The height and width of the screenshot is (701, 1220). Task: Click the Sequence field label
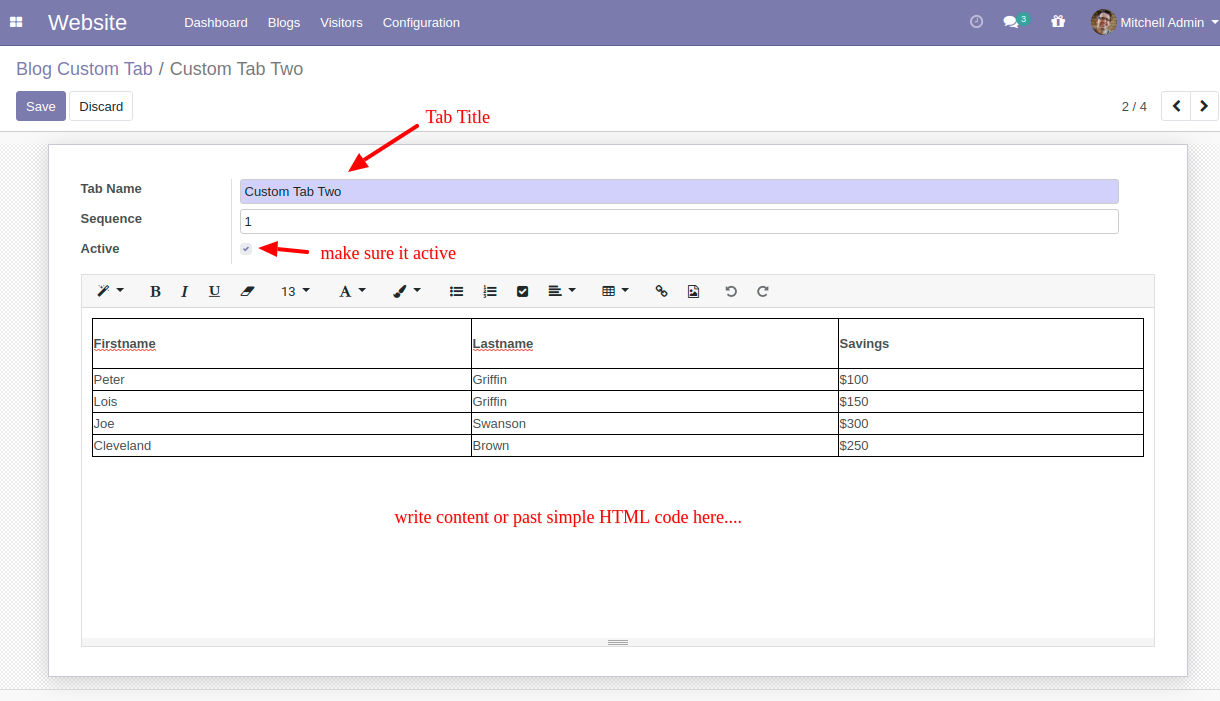(x=111, y=219)
